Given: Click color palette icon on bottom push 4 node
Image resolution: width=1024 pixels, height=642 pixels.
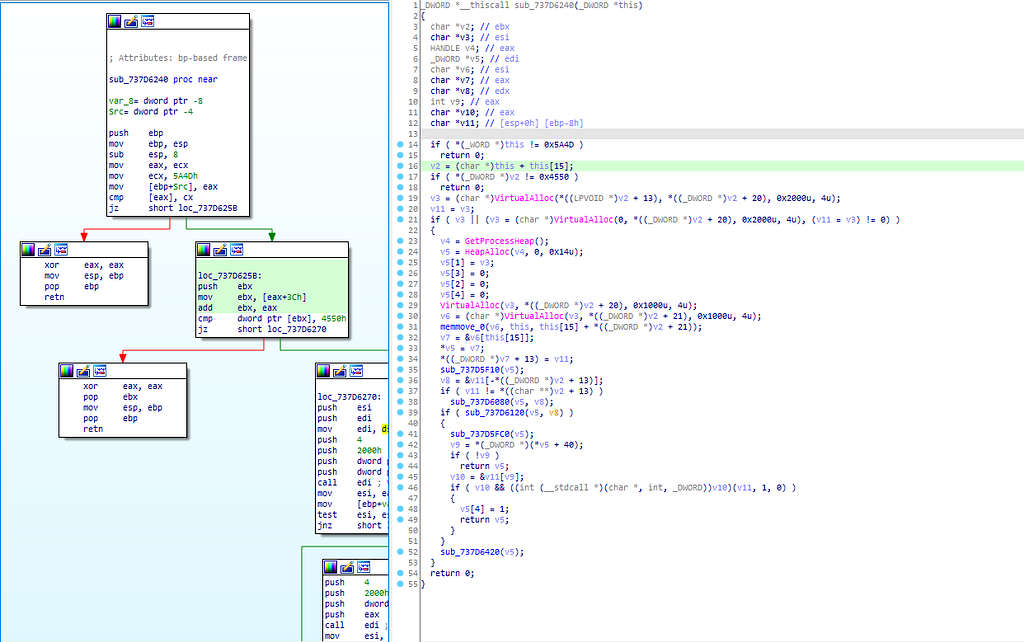Looking at the screenshot, I should coord(330,567).
